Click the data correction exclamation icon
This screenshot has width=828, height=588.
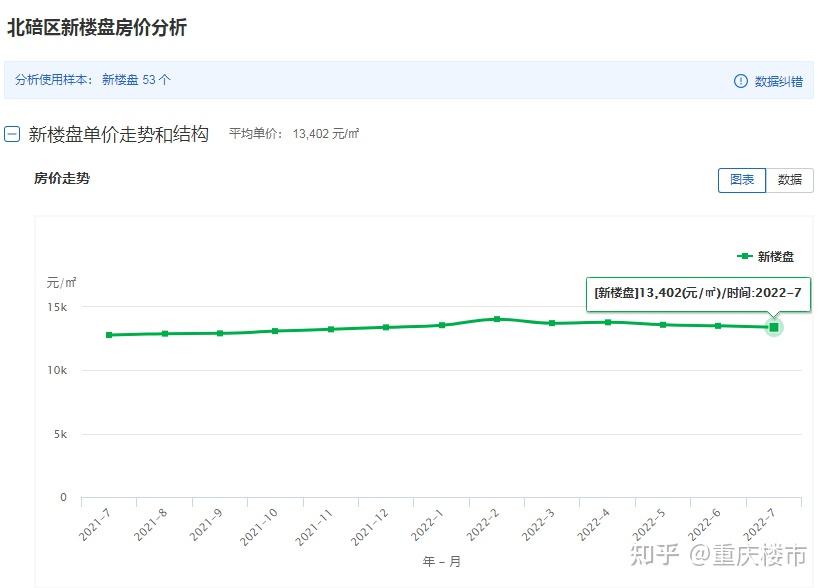[x=741, y=81]
